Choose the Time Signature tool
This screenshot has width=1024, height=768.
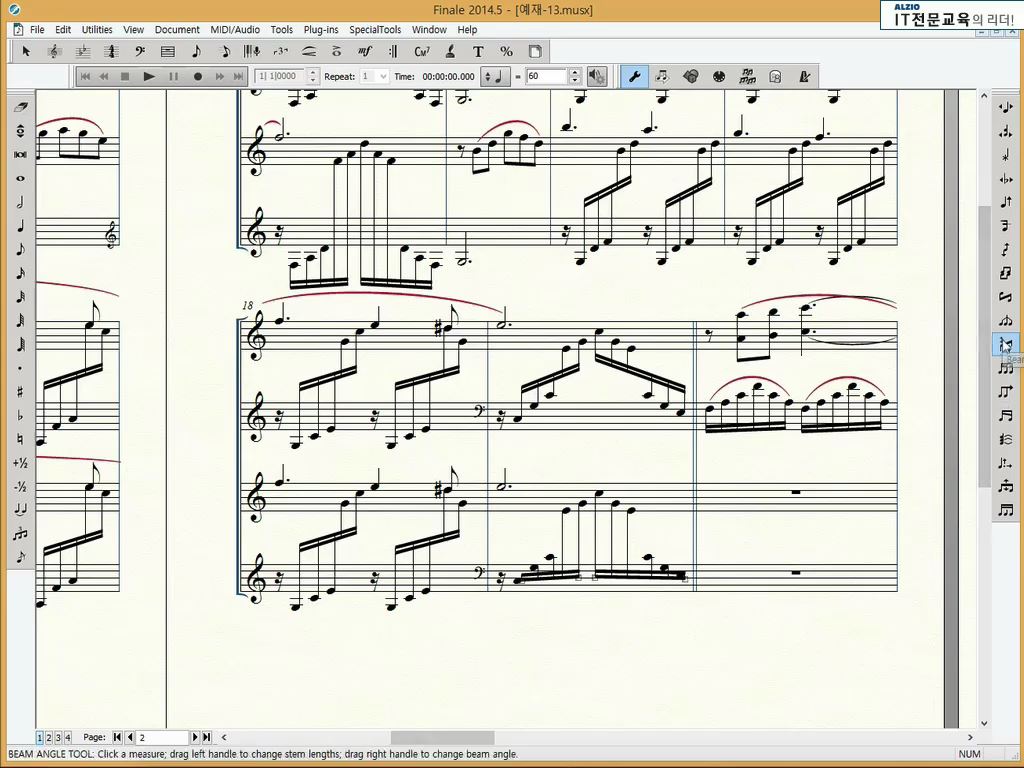click(x=111, y=52)
